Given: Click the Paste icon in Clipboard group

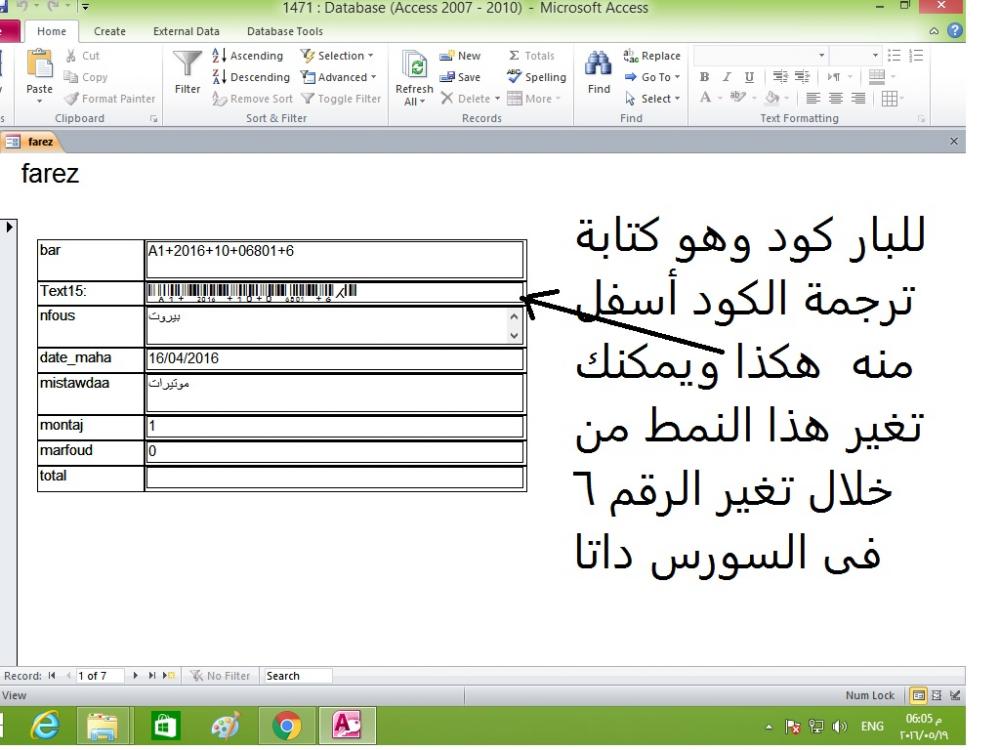Looking at the screenshot, I should coord(40,64).
